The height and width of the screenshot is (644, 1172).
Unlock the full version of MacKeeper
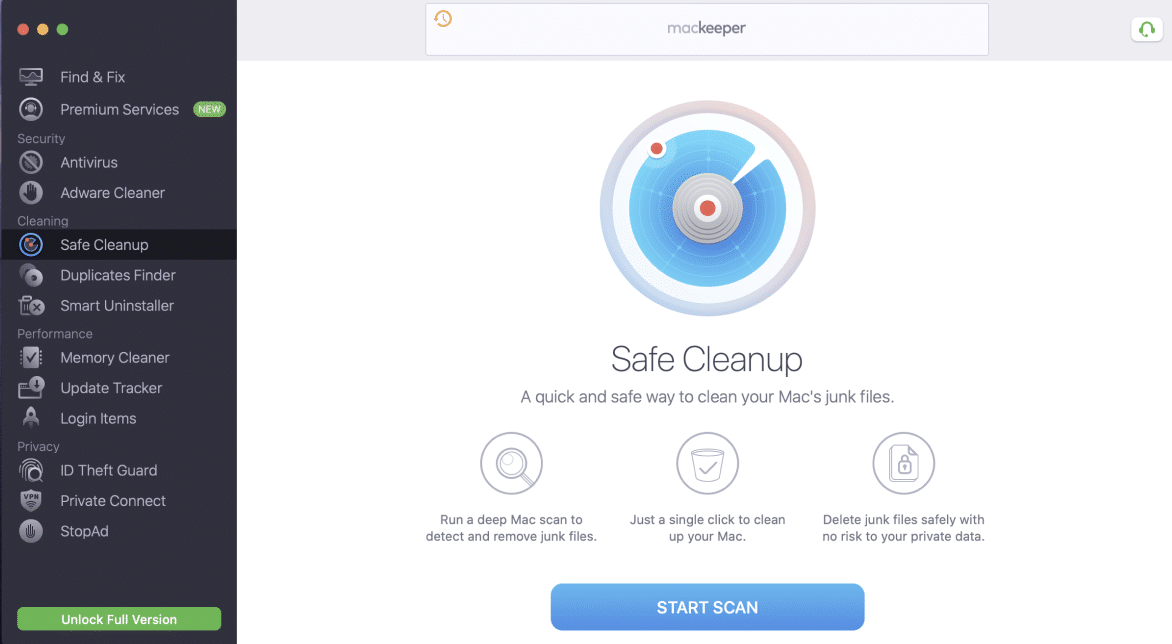click(x=118, y=618)
